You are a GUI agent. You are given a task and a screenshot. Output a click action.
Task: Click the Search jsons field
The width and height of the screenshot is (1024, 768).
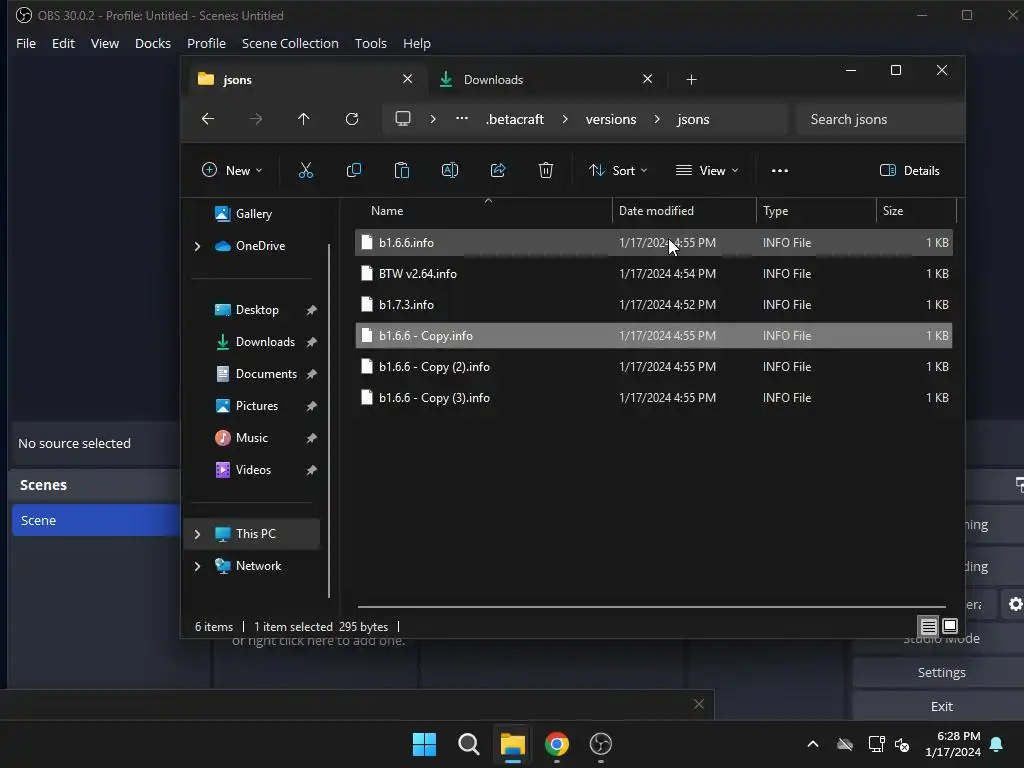(x=879, y=119)
